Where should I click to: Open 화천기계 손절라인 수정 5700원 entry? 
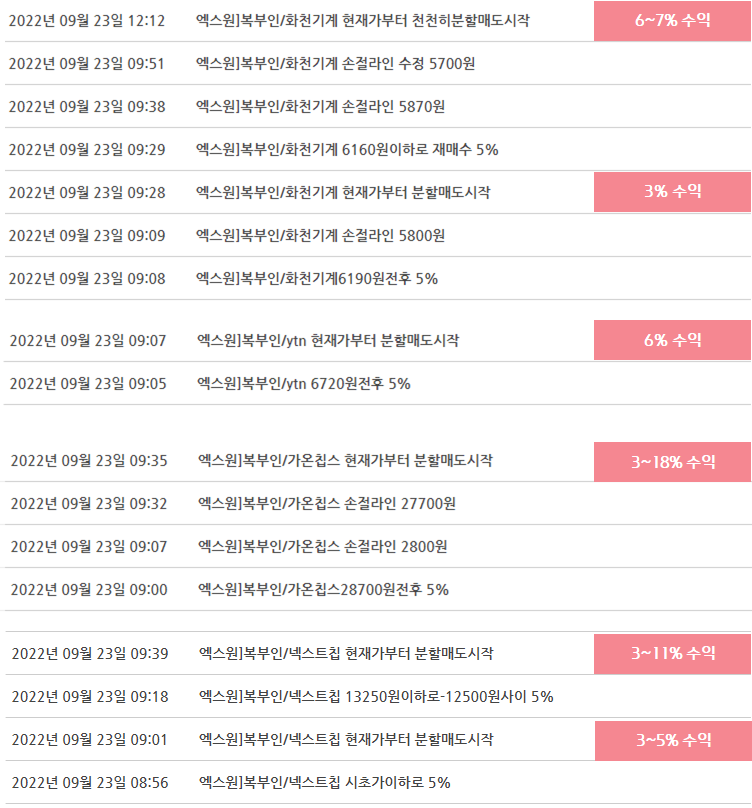[x=336, y=64]
